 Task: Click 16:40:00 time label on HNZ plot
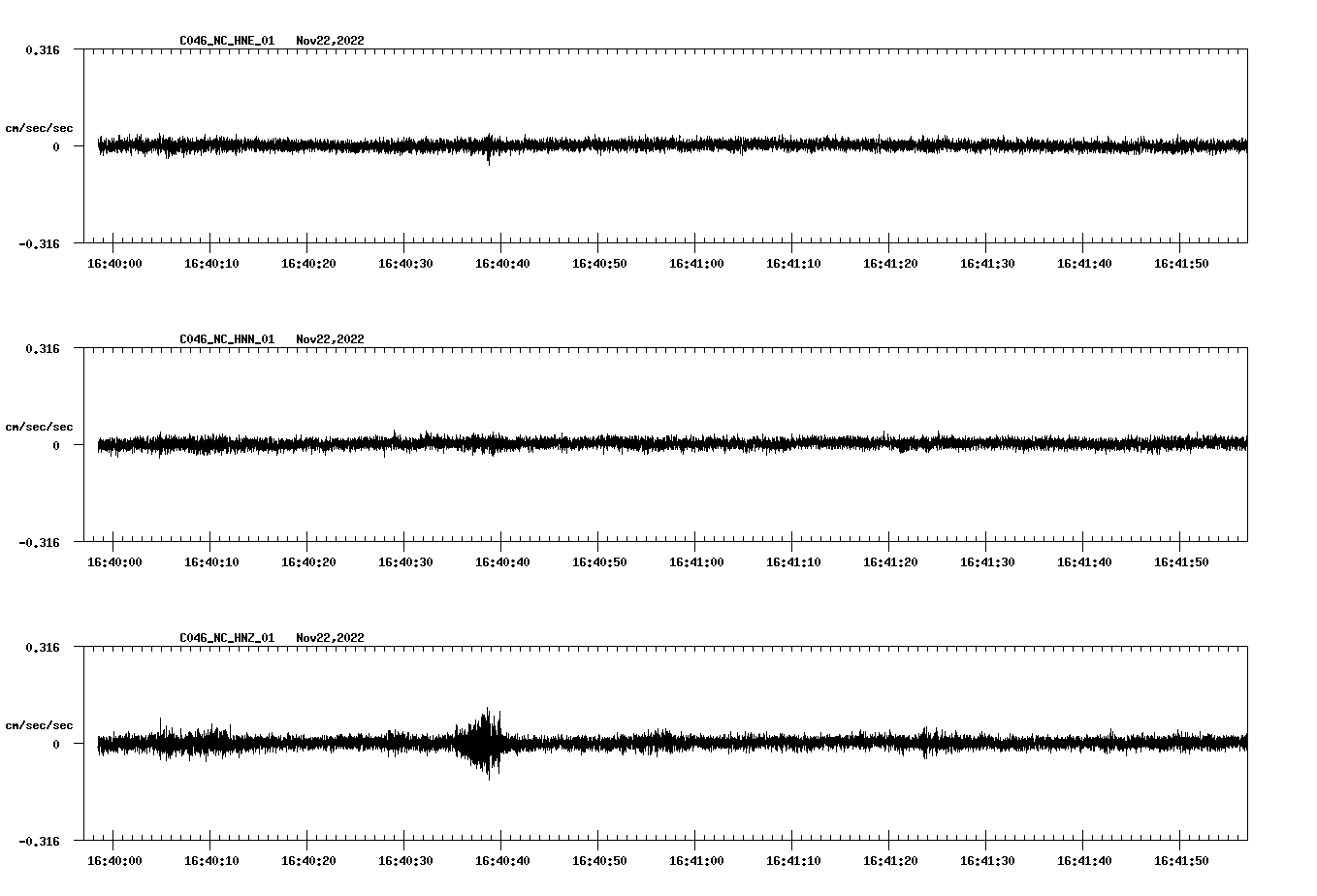(114, 861)
